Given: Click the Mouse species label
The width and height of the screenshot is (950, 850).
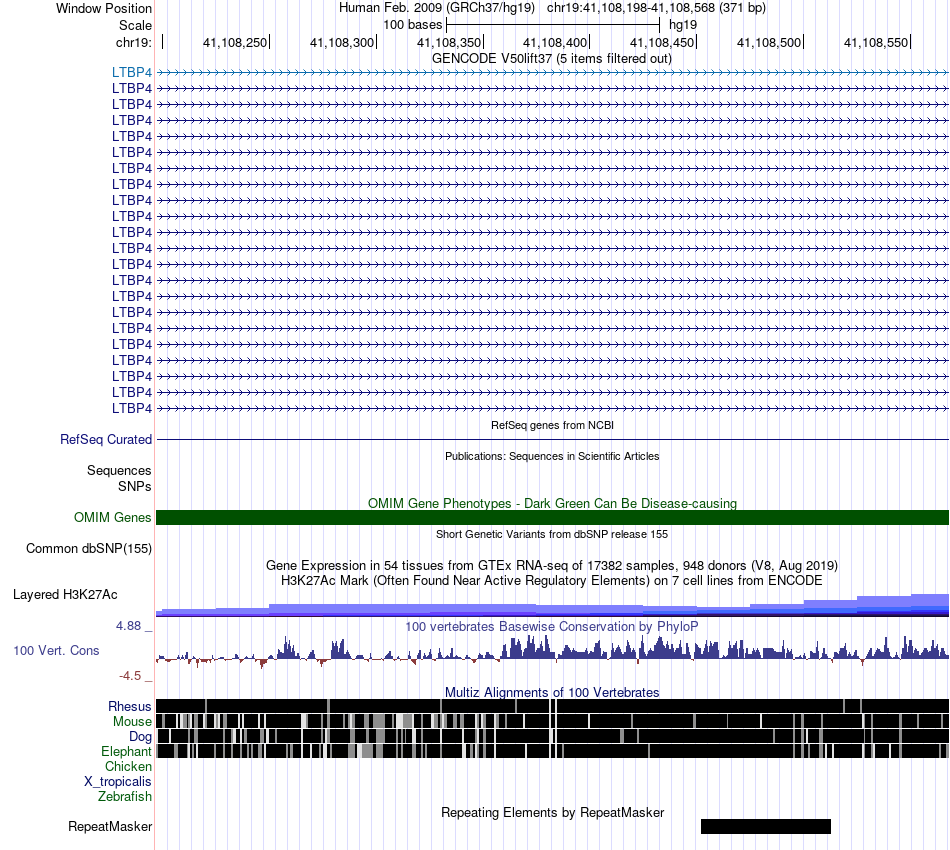Looking at the screenshot, I should 132,722.
